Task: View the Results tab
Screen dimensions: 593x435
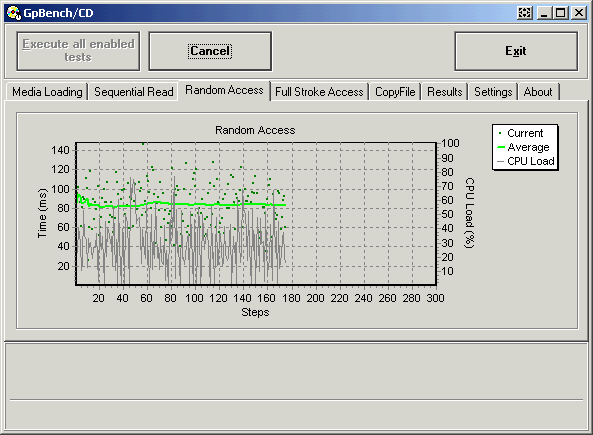Action: coord(445,92)
